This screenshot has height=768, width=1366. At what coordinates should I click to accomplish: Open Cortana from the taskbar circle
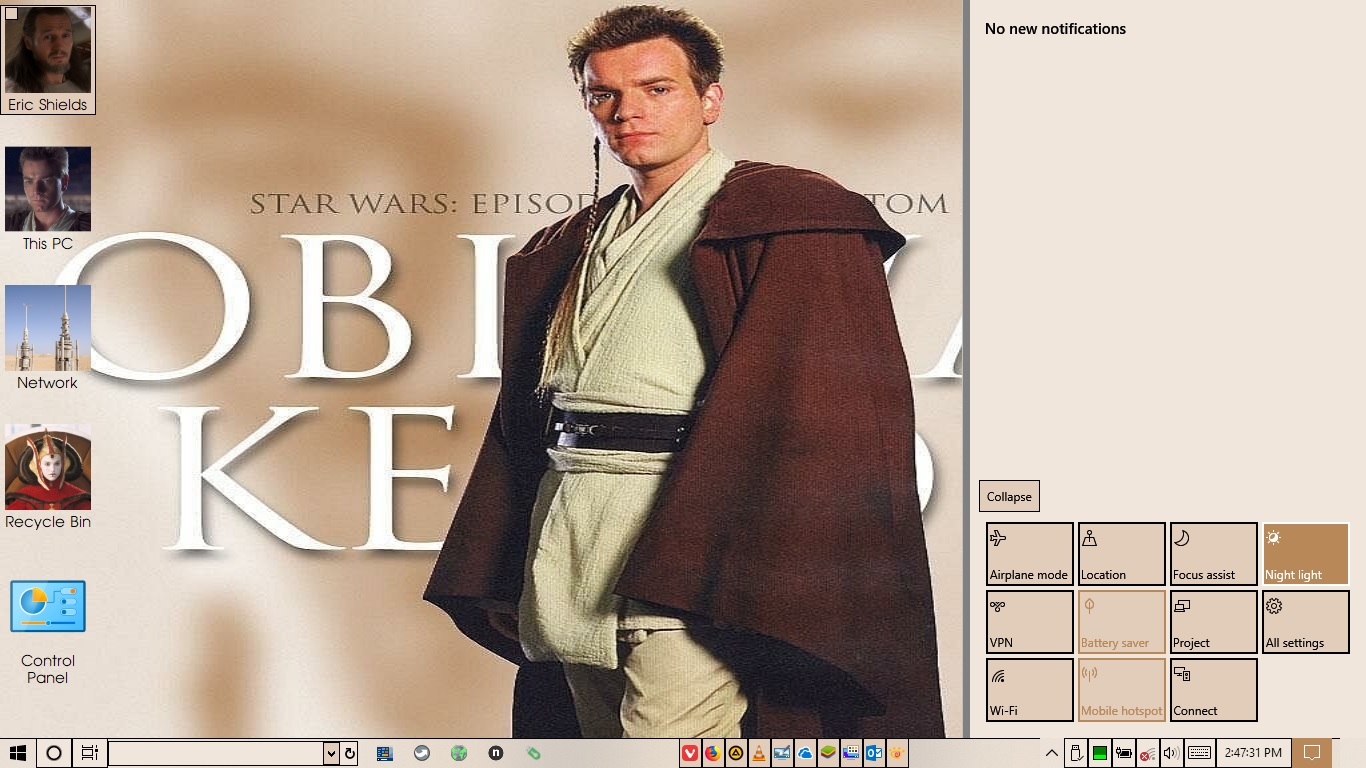[x=54, y=753]
